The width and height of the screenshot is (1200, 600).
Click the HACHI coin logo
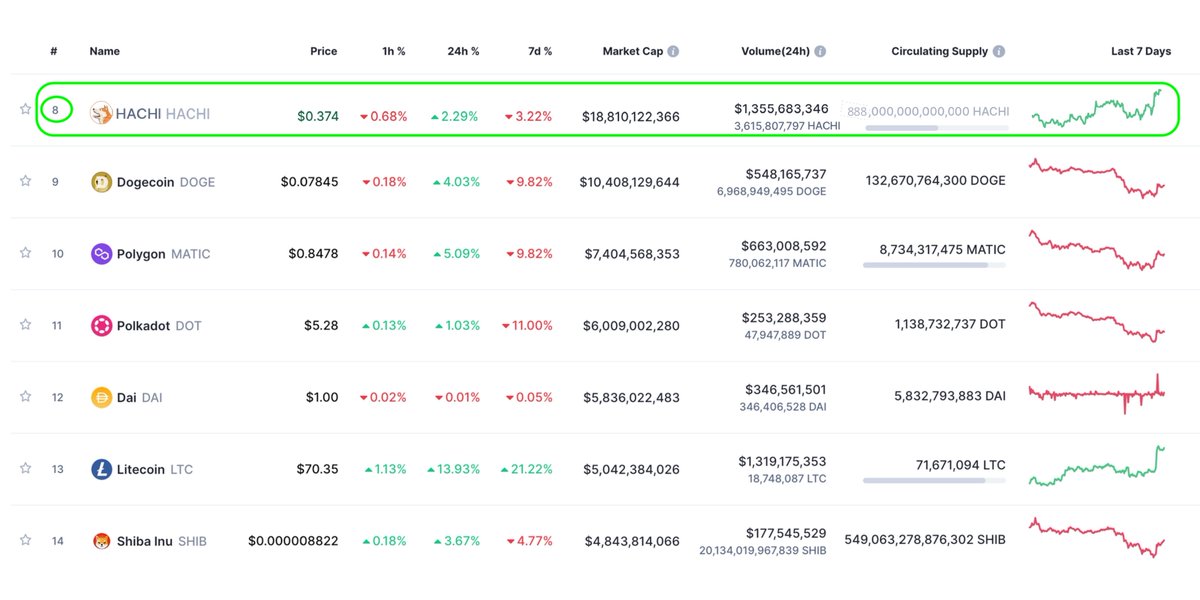[x=101, y=114]
